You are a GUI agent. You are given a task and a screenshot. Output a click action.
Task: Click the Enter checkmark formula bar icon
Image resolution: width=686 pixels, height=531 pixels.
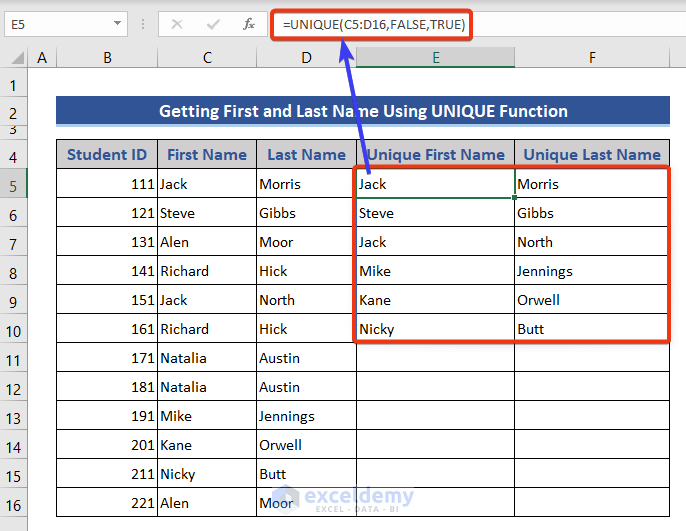pos(213,24)
